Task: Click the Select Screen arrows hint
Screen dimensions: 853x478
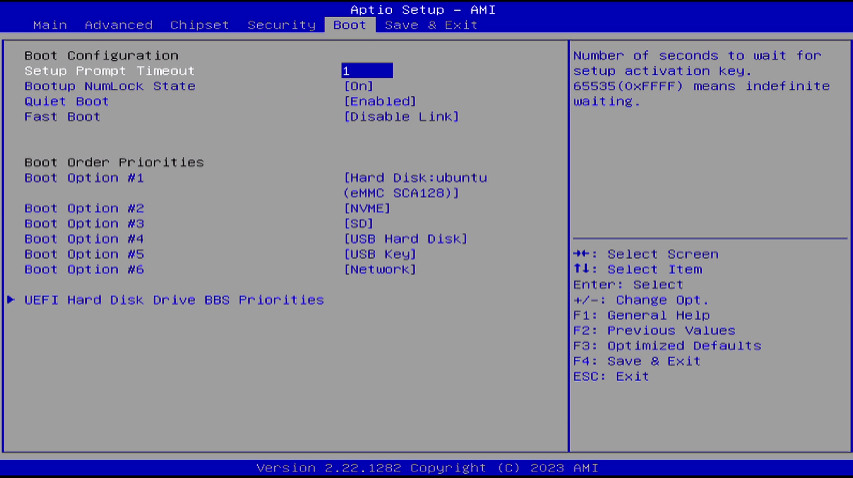Action: point(646,254)
